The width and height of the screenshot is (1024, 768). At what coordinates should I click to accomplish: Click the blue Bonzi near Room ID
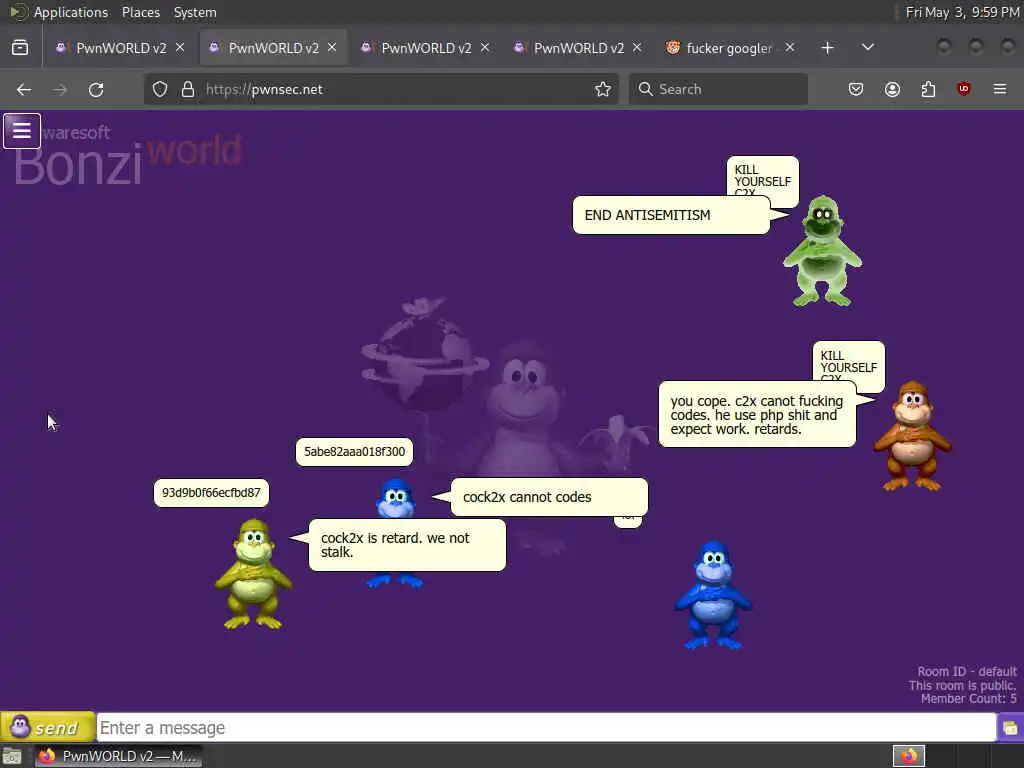[x=713, y=596]
